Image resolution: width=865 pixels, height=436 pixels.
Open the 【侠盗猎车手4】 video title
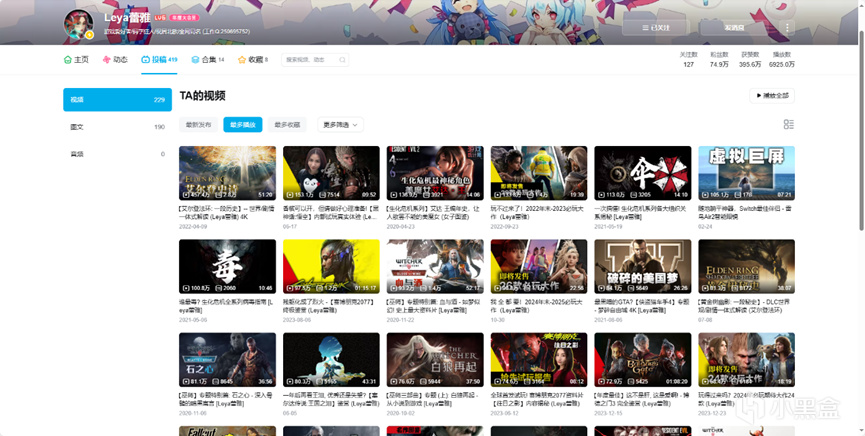642,306
